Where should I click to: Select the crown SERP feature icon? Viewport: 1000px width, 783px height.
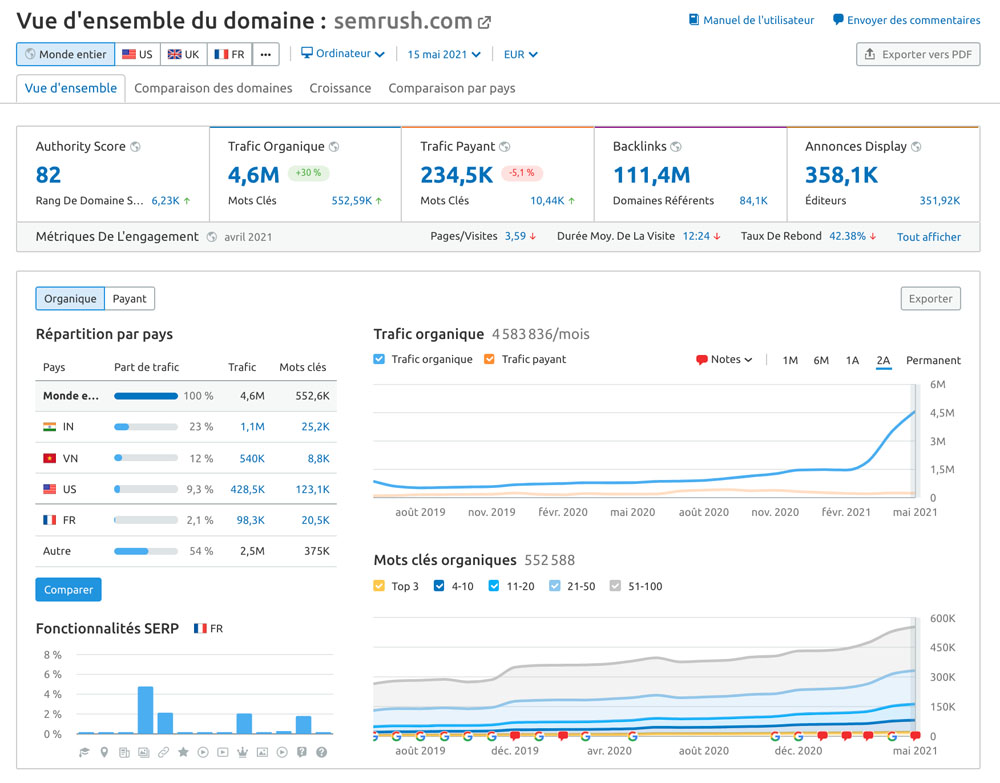(242, 752)
